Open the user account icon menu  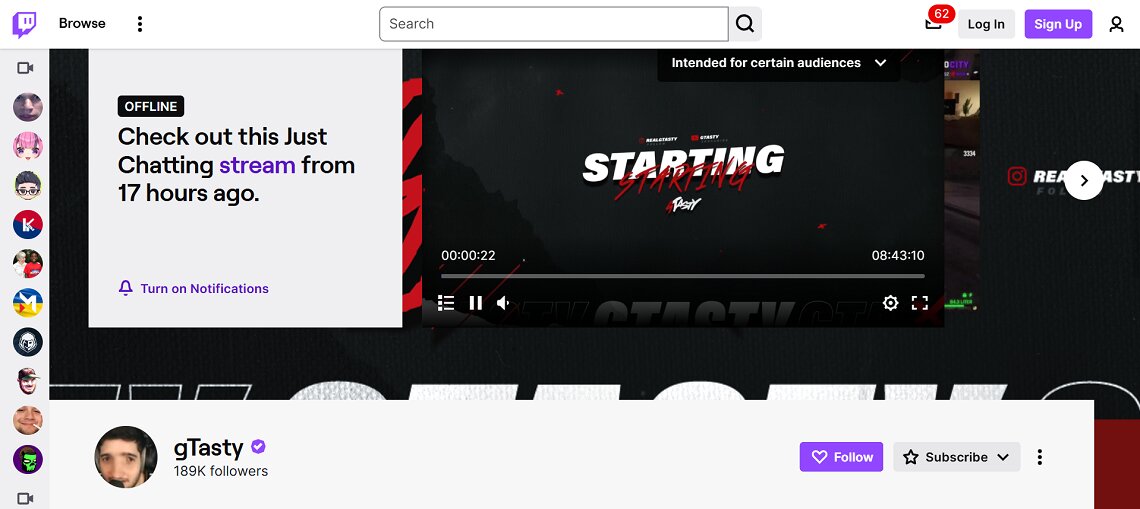point(1116,24)
